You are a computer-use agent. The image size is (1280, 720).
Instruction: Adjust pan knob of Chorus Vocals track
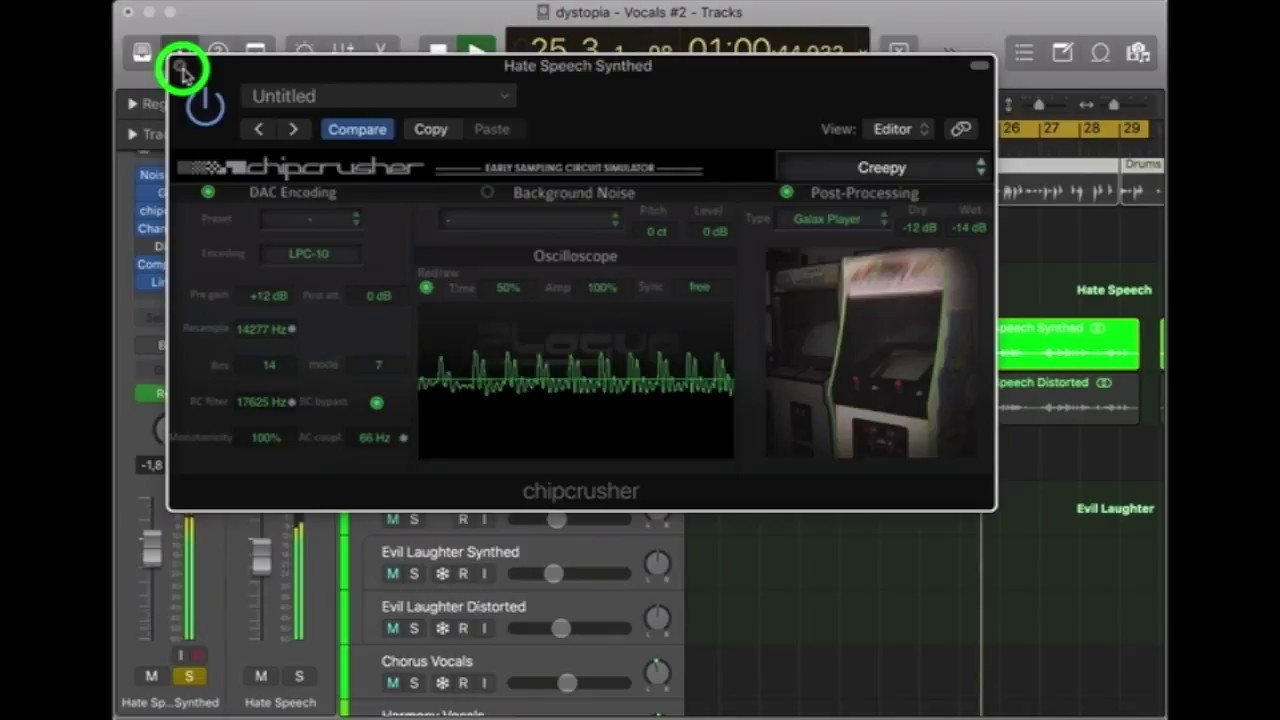click(657, 673)
